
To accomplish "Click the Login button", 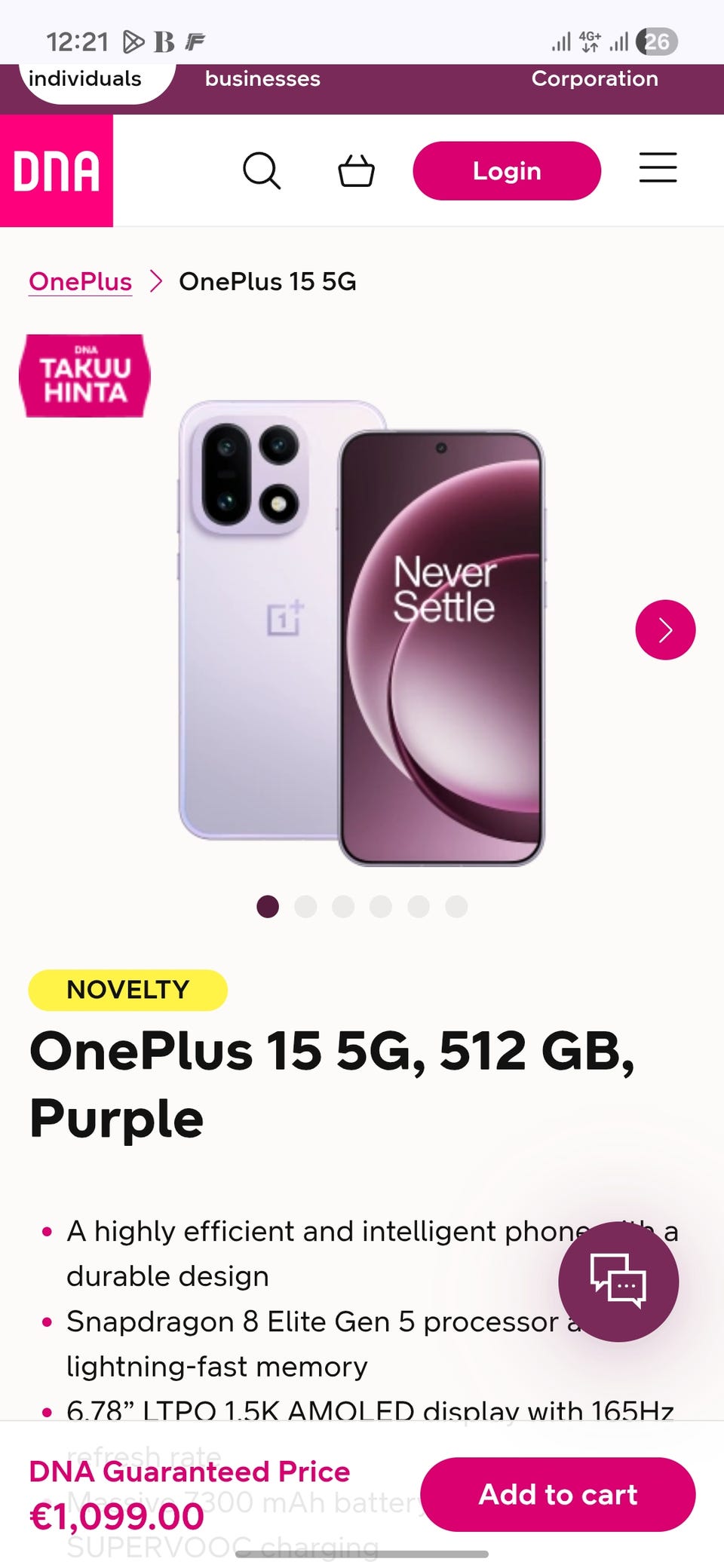I will click(x=507, y=170).
